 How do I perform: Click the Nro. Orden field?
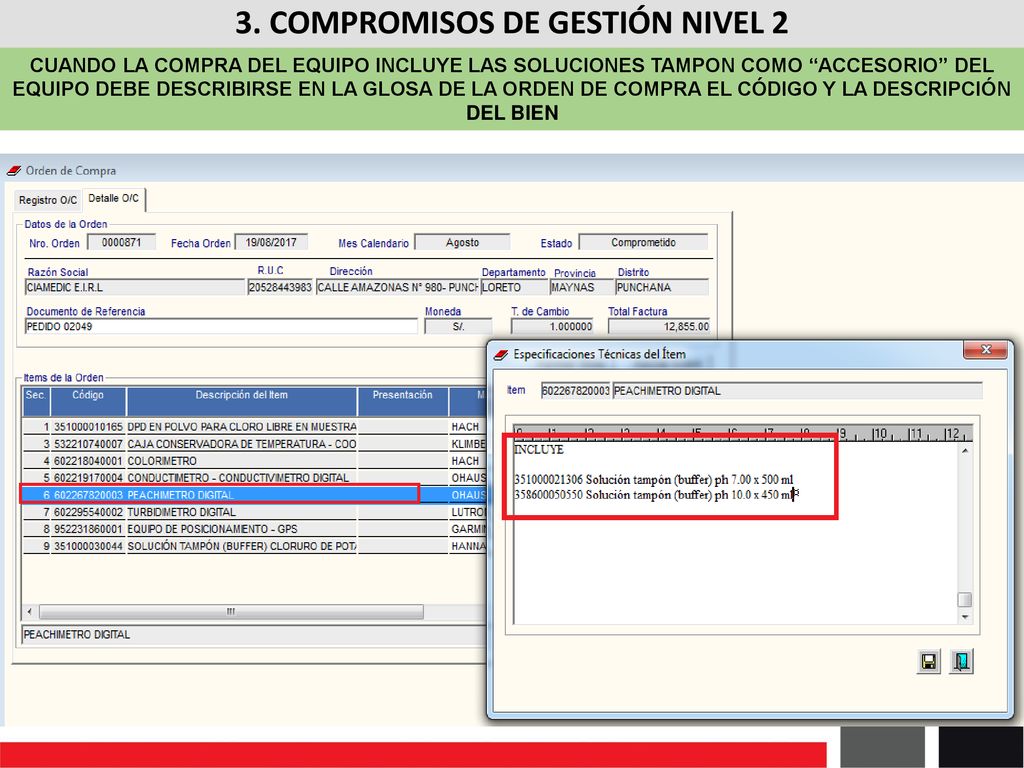coord(121,243)
